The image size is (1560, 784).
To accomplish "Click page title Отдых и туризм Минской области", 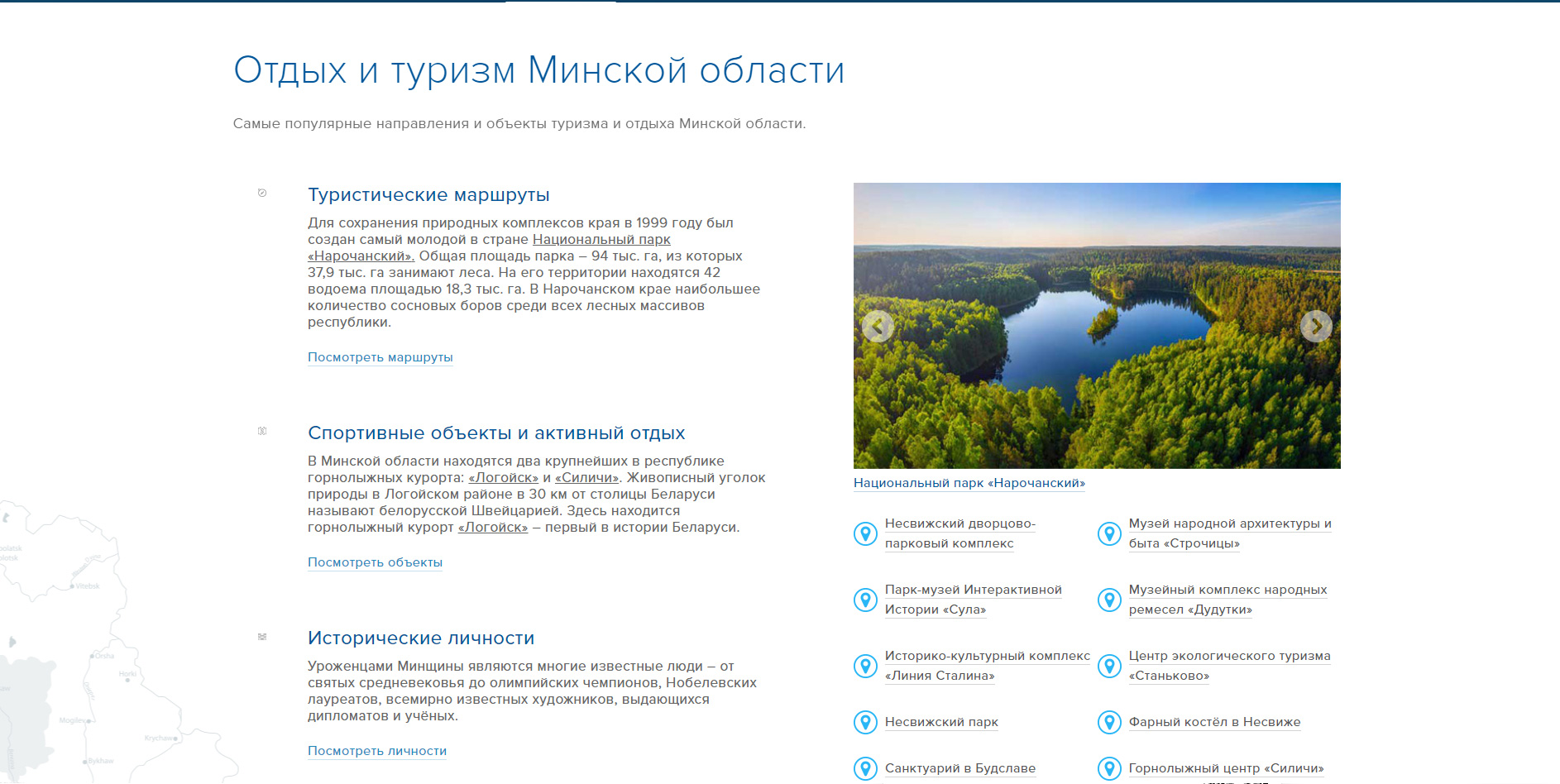I will click(x=538, y=70).
